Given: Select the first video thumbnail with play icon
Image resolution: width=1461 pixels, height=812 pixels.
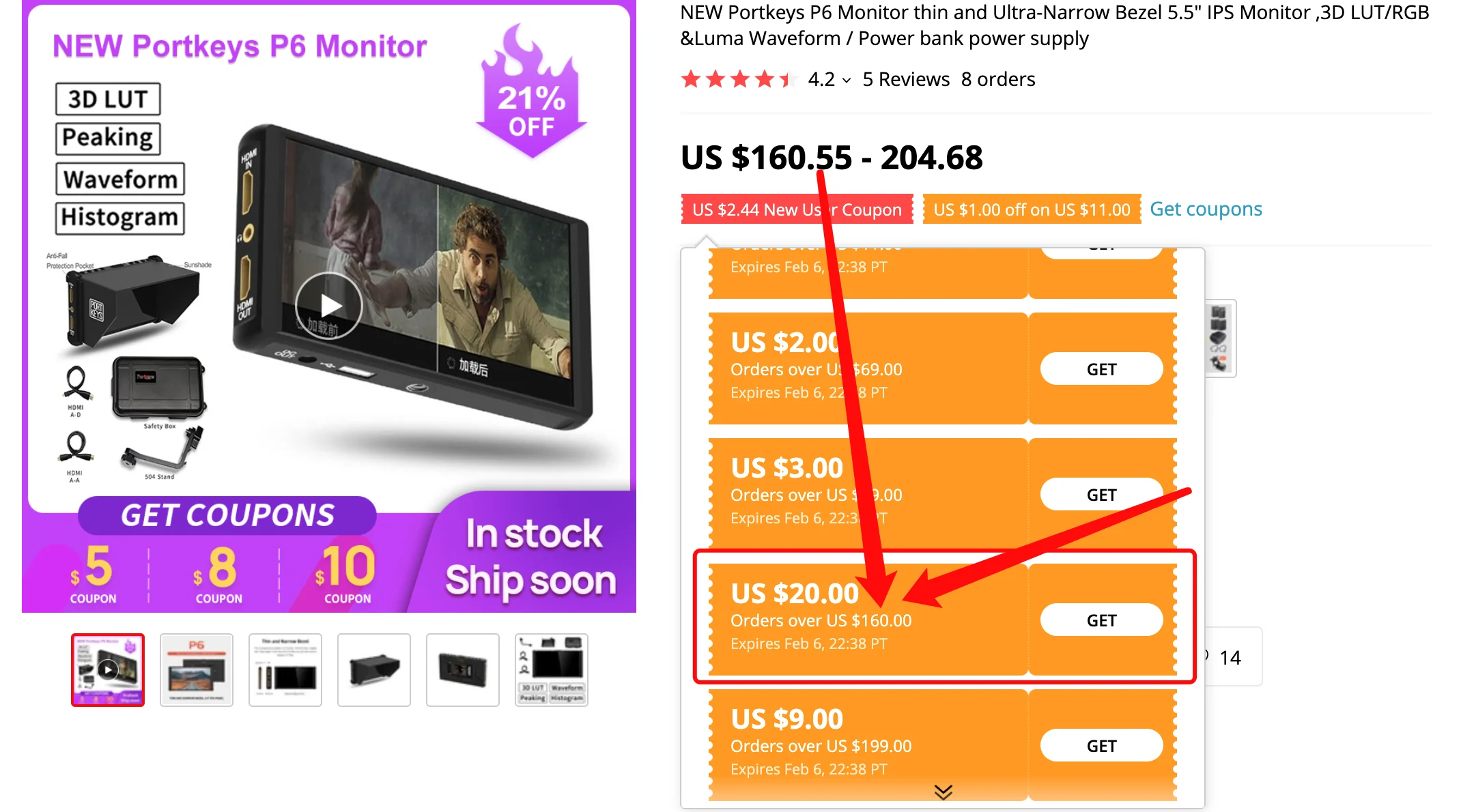Looking at the screenshot, I should [x=108, y=669].
